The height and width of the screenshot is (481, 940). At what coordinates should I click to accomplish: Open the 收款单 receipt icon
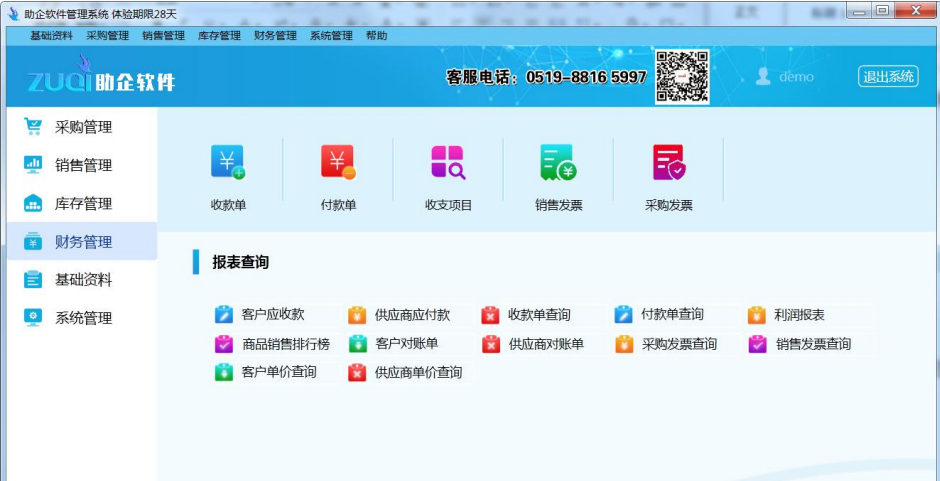[228, 163]
